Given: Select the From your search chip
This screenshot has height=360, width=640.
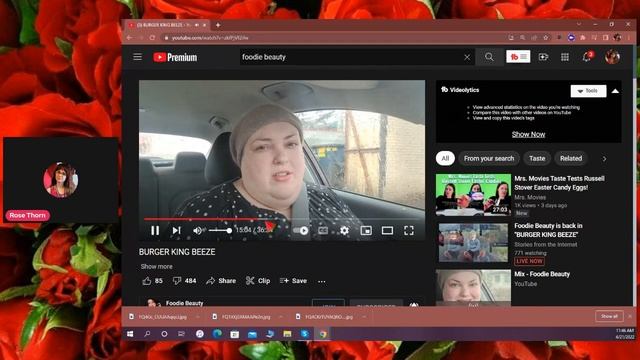Looking at the screenshot, I should (x=489, y=158).
